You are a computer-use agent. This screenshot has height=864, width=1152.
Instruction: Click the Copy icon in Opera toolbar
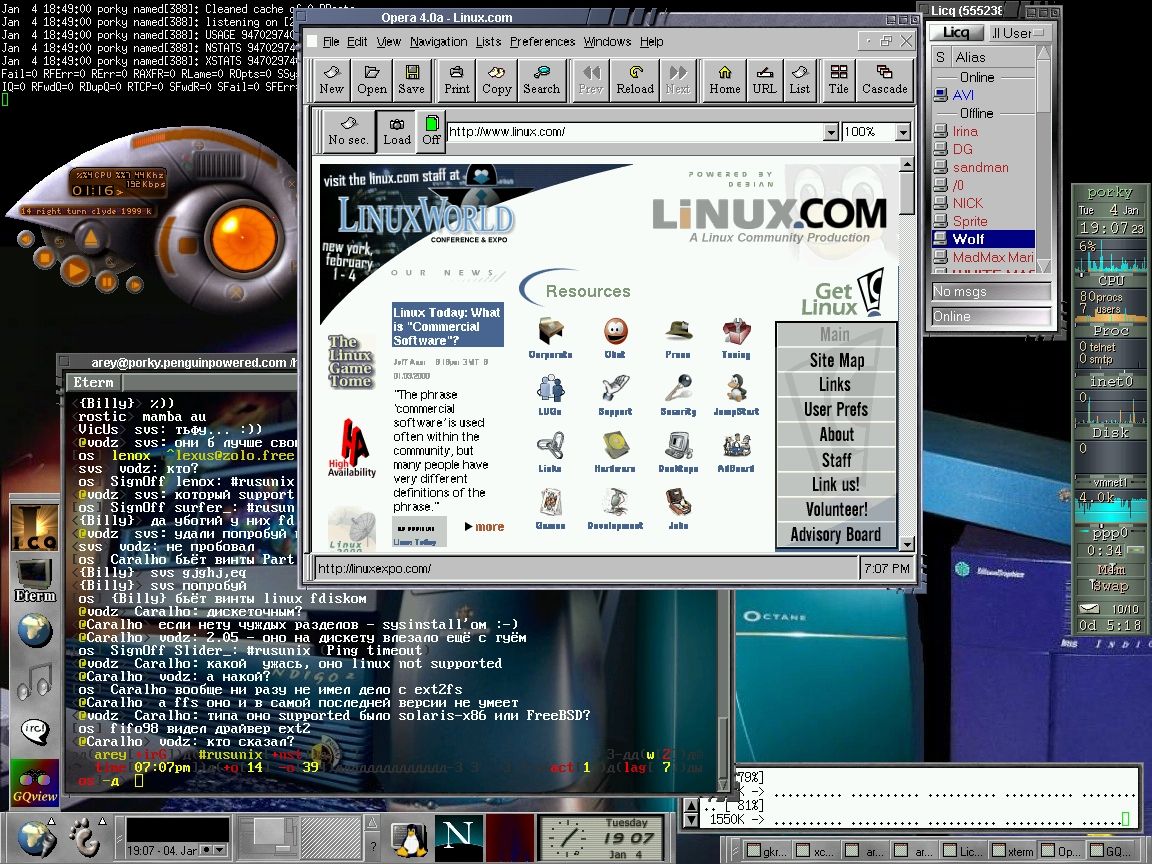(497, 79)
